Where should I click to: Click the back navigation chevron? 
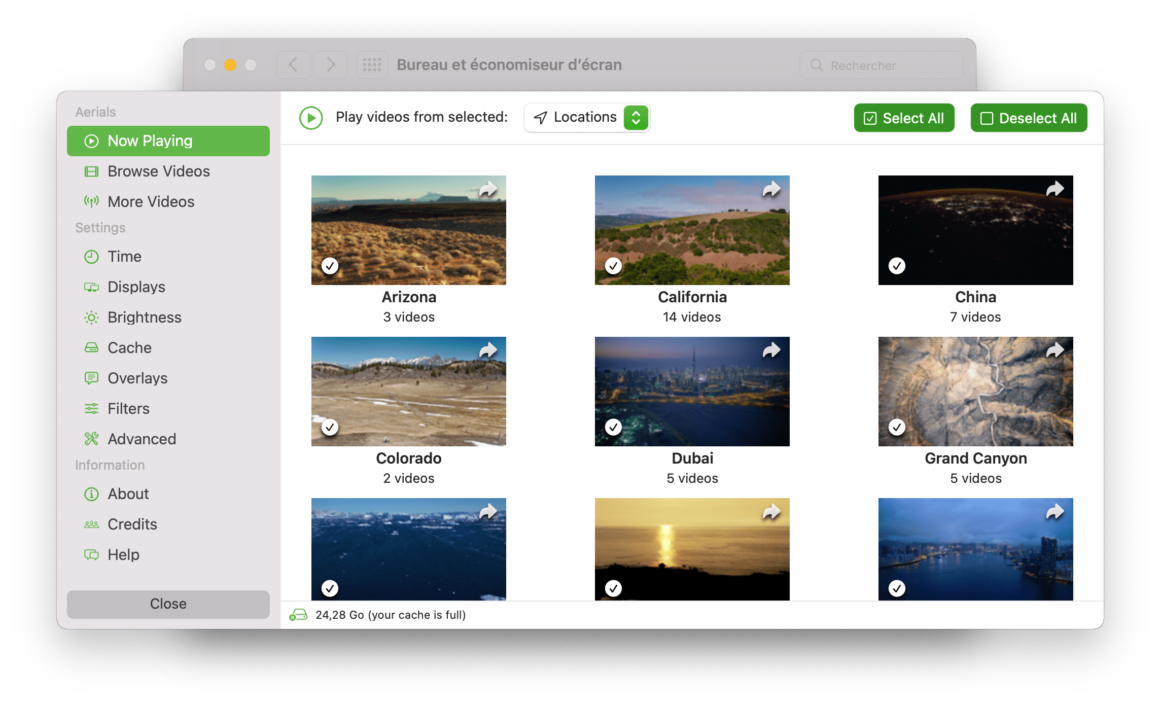coord(292,64)
